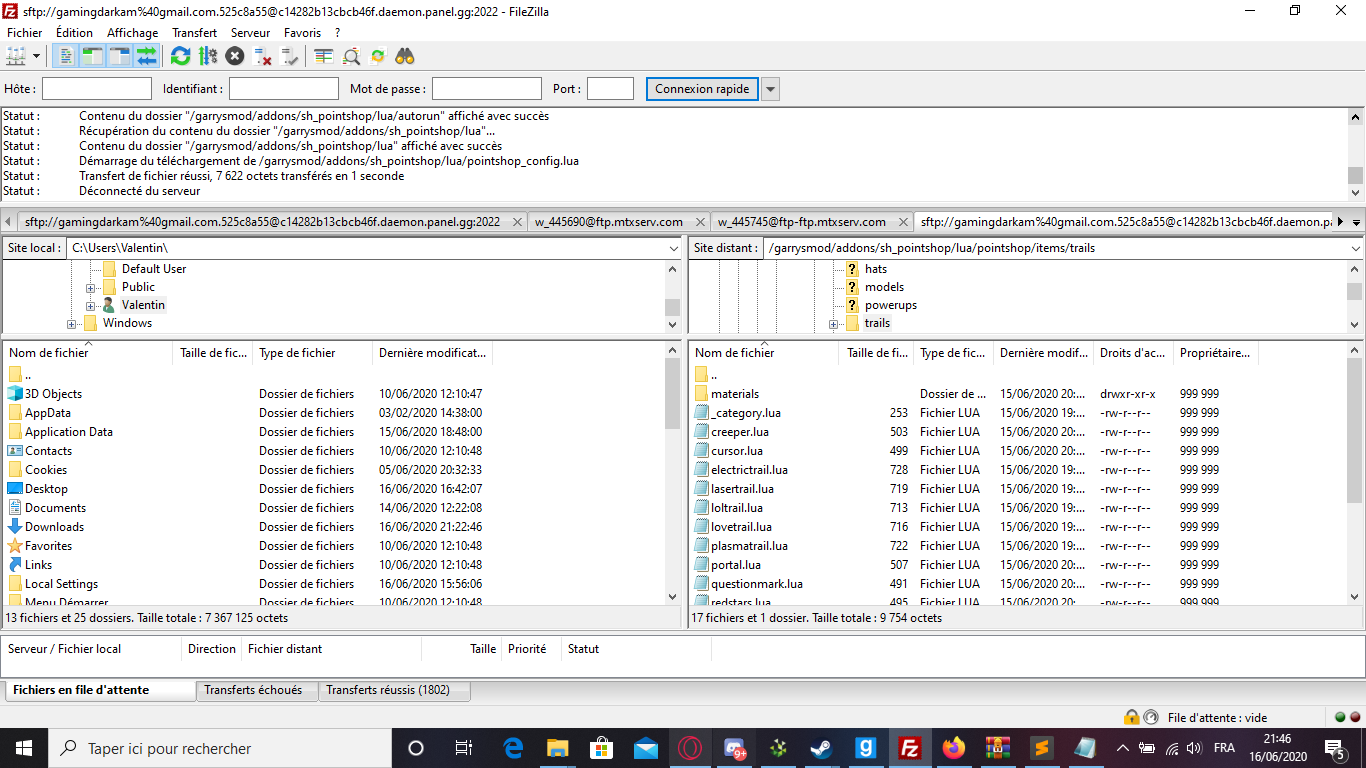Expand the Windows folder in local tree

(x=72, y=323)
